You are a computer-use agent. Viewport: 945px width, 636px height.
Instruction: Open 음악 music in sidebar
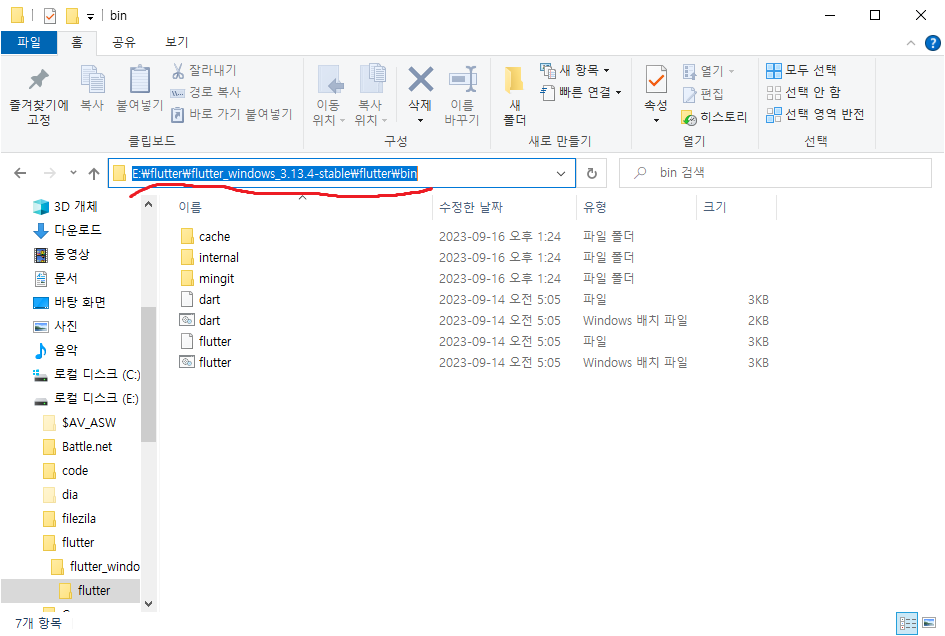point(55,350)
